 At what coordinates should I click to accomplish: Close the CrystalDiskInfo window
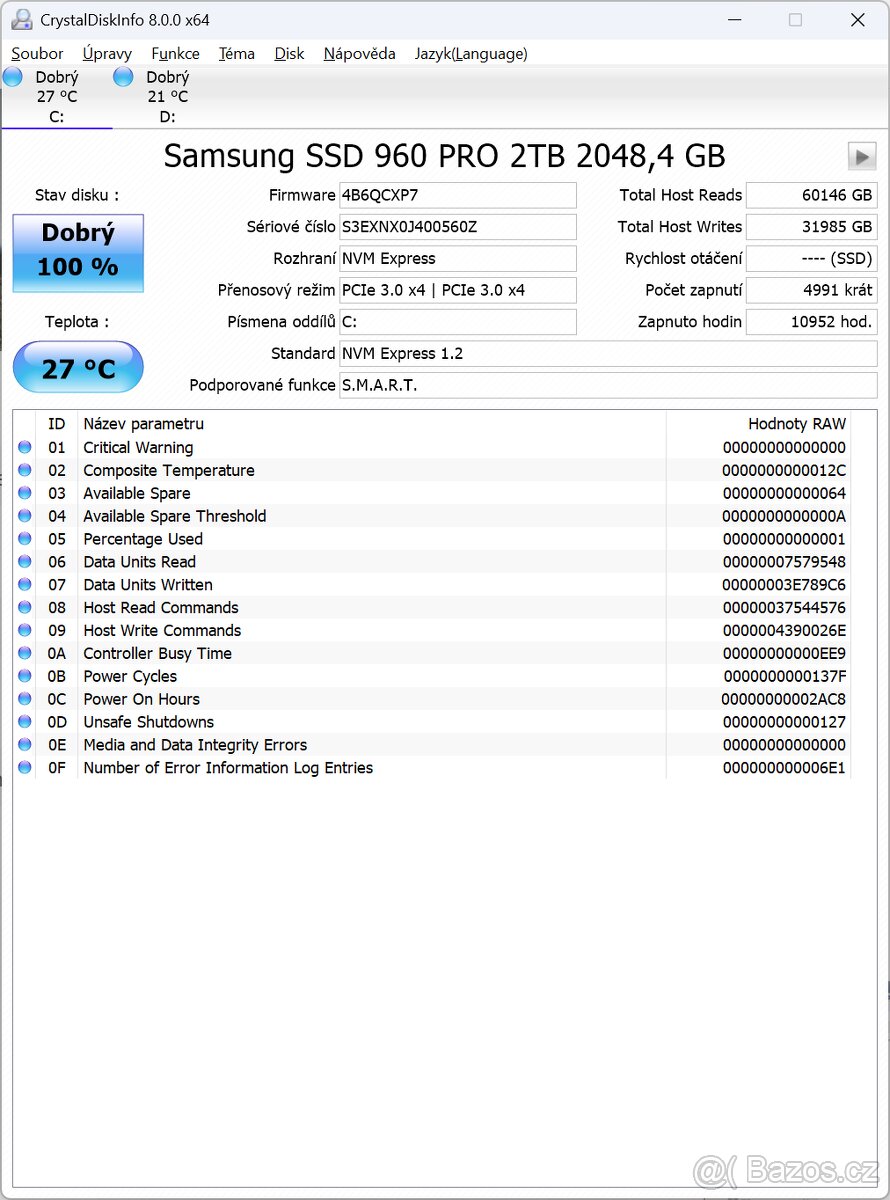[857, 19]
